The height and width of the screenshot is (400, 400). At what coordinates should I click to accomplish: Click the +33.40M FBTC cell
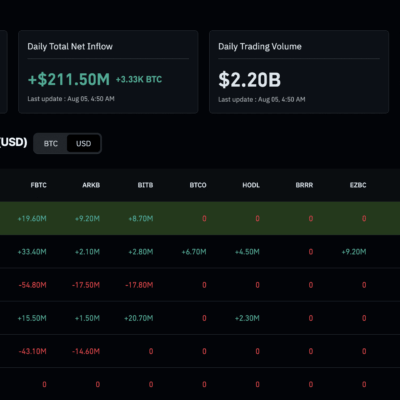pyautogui.click(x=32, y=252)
